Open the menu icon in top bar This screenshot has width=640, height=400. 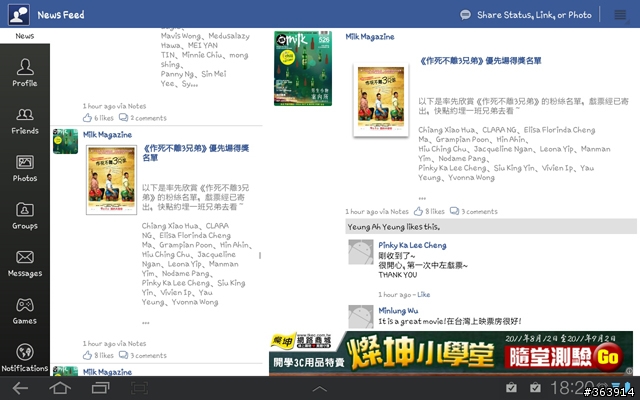tap(620, 15)
